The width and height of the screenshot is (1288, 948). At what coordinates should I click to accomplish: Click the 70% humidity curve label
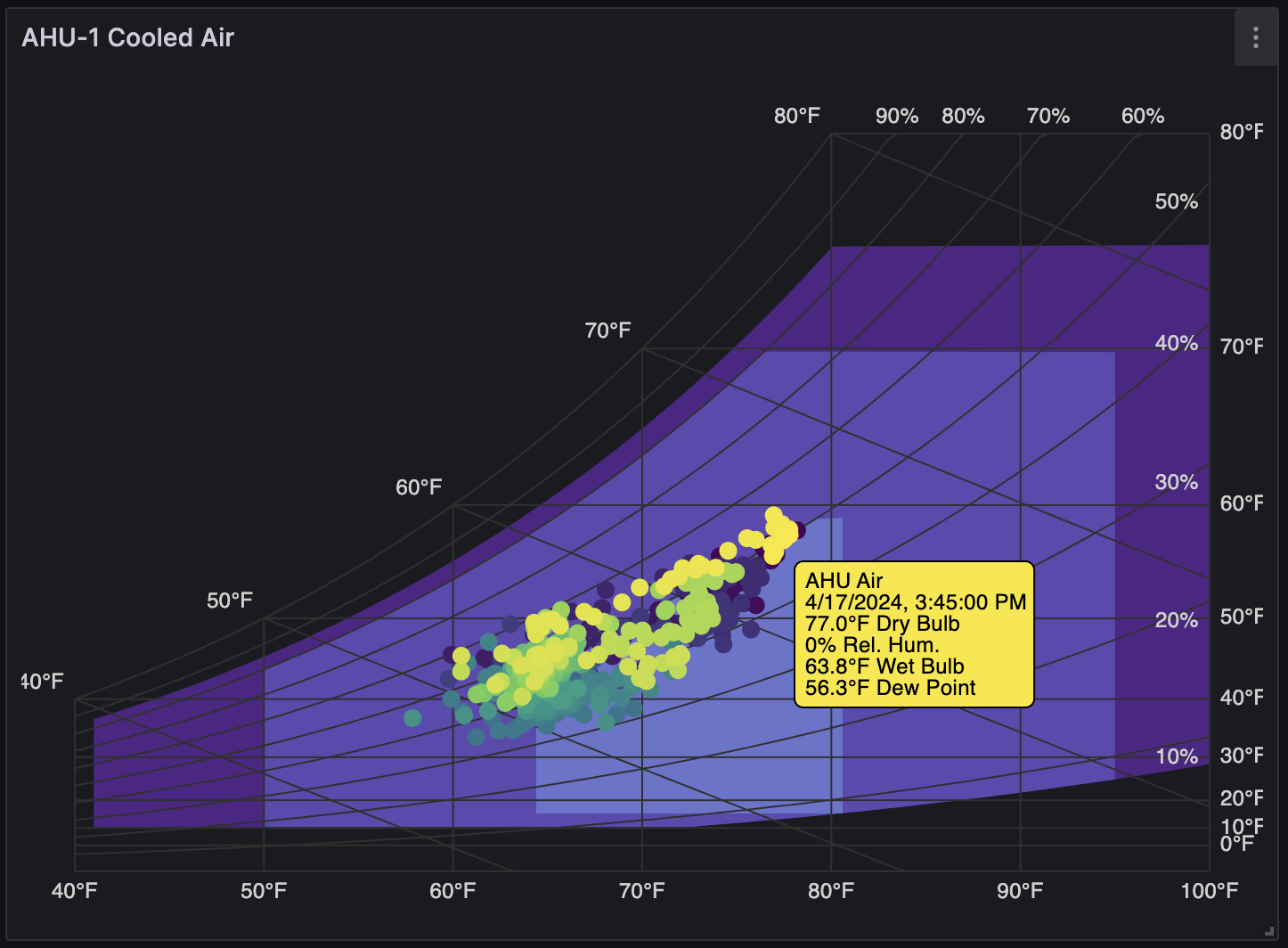pyautogui.click(x=1048, y=116)
